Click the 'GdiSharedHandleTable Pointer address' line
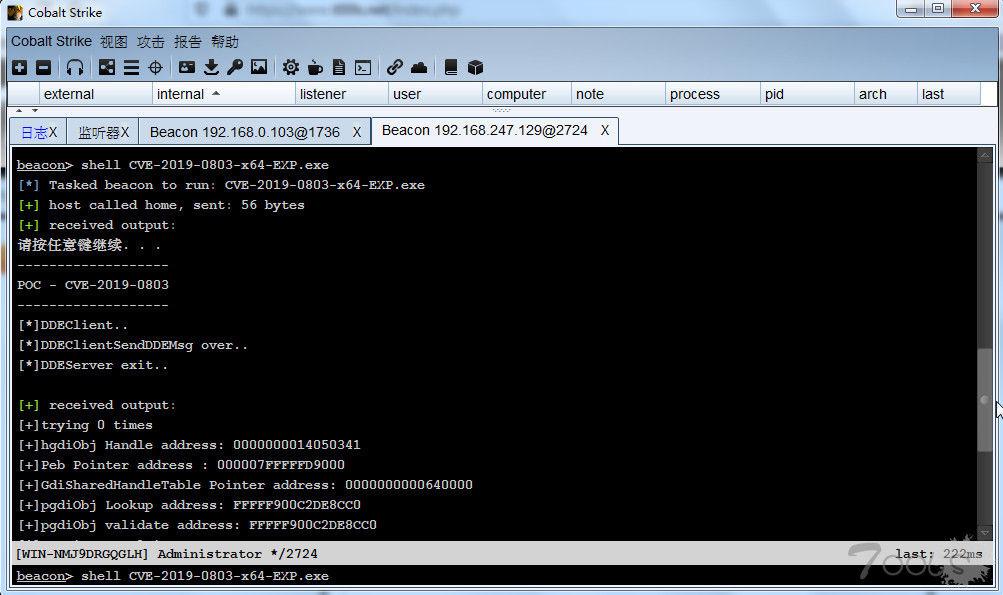 tap(245, 485)
